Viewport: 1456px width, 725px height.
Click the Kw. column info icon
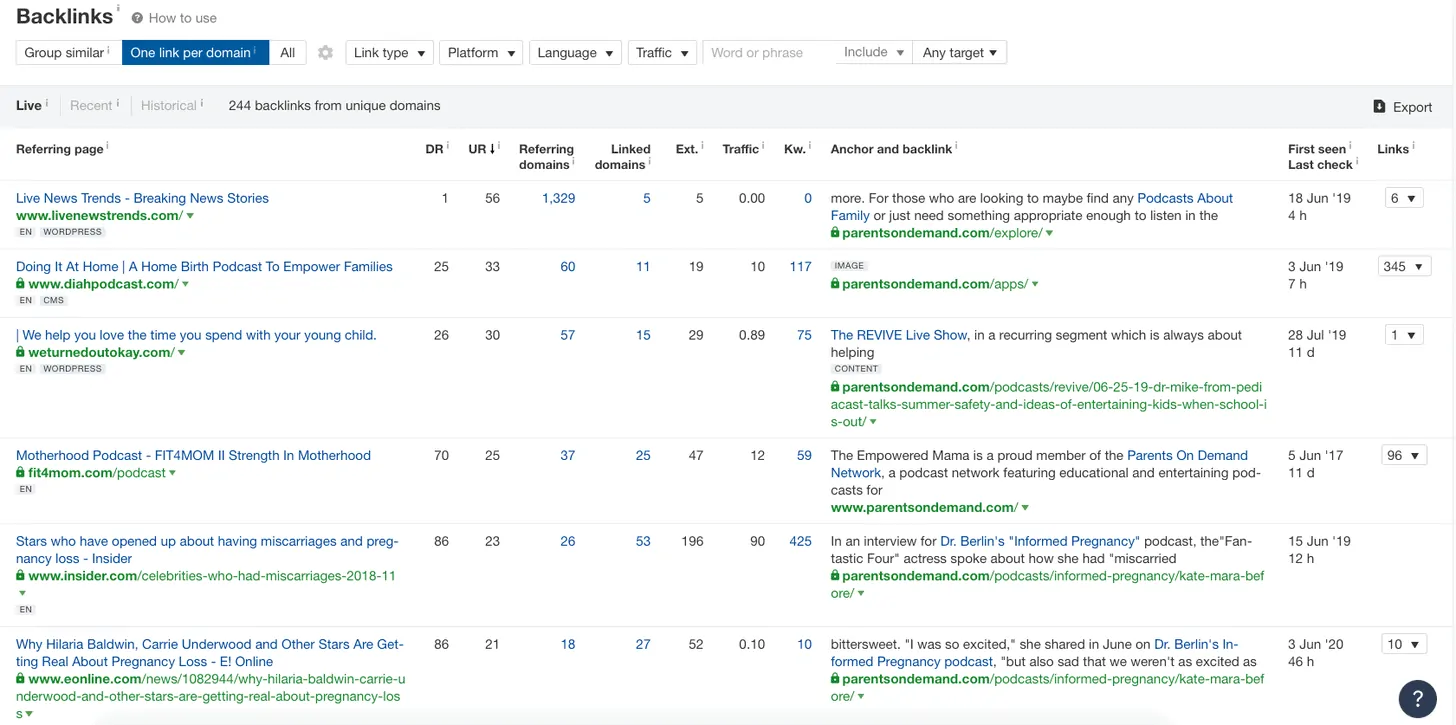pyautogui.click(x=809, y=146)
